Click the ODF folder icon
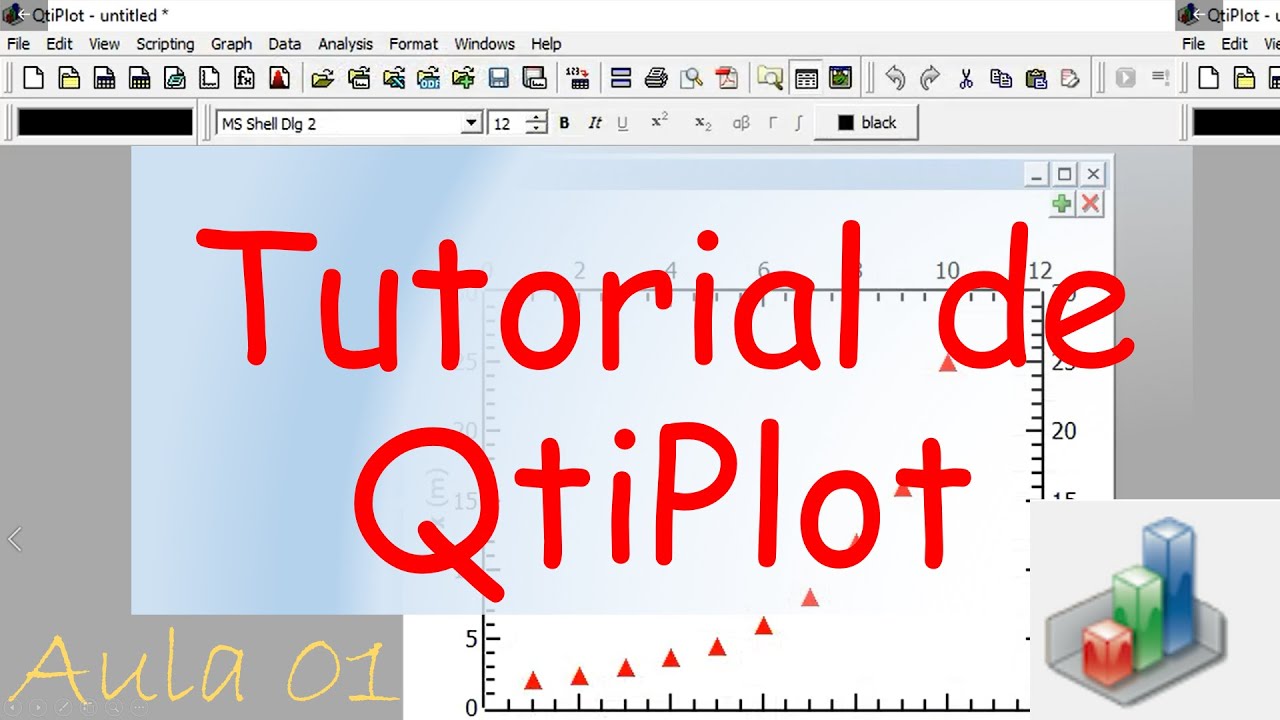Screen dimensions: 1280x720 [429, 78]
